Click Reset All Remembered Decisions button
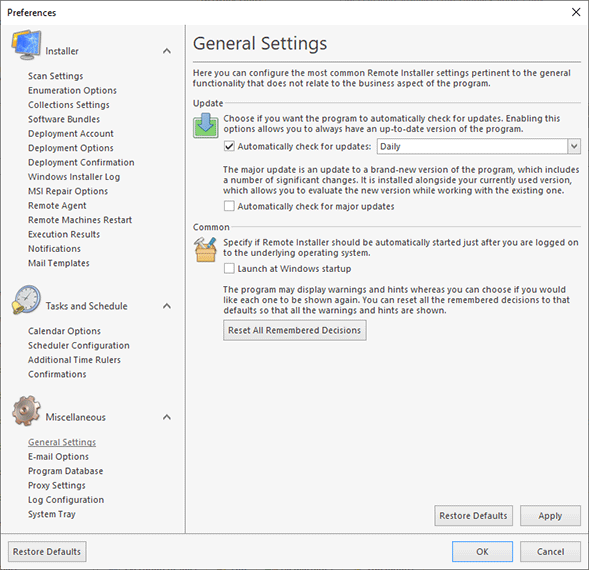The image size is (589, 570). pos(295,330)
